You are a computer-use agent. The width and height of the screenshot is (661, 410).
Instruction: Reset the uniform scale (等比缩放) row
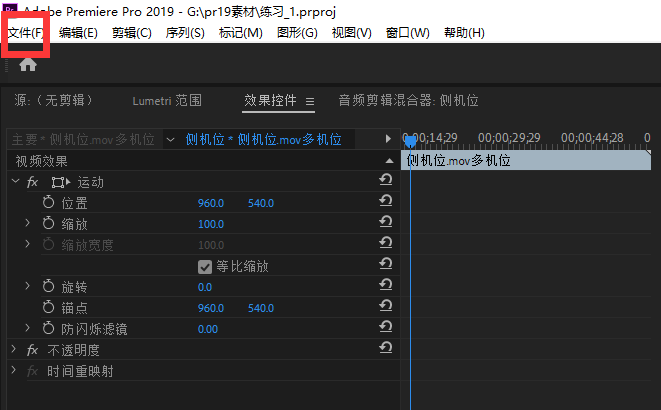385,264
